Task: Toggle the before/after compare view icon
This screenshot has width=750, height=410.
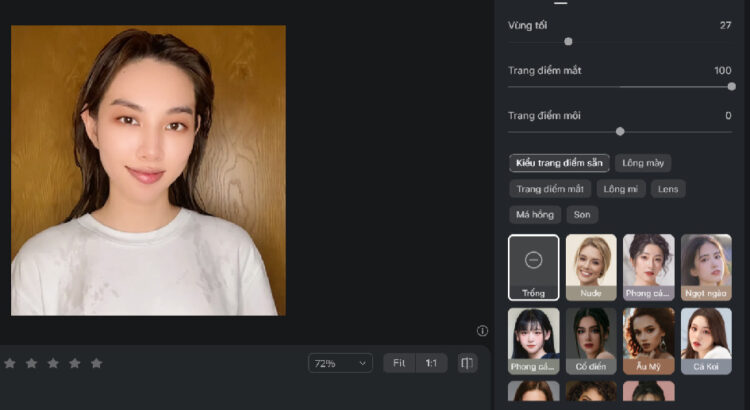Action: tap(467, 363)
